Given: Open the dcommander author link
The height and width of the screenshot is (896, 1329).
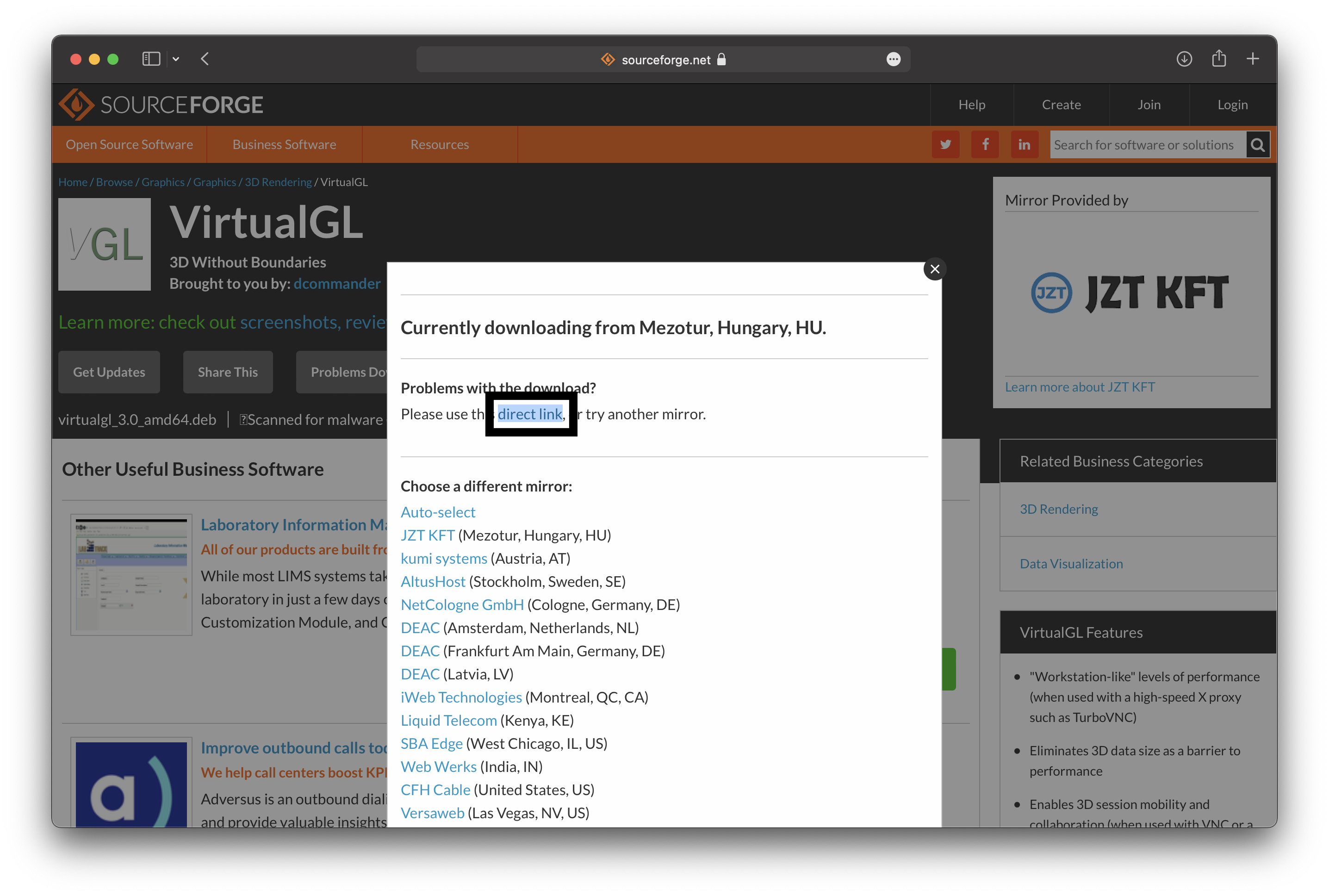Looking at the screenshot, I should click(x=336, y=283).
